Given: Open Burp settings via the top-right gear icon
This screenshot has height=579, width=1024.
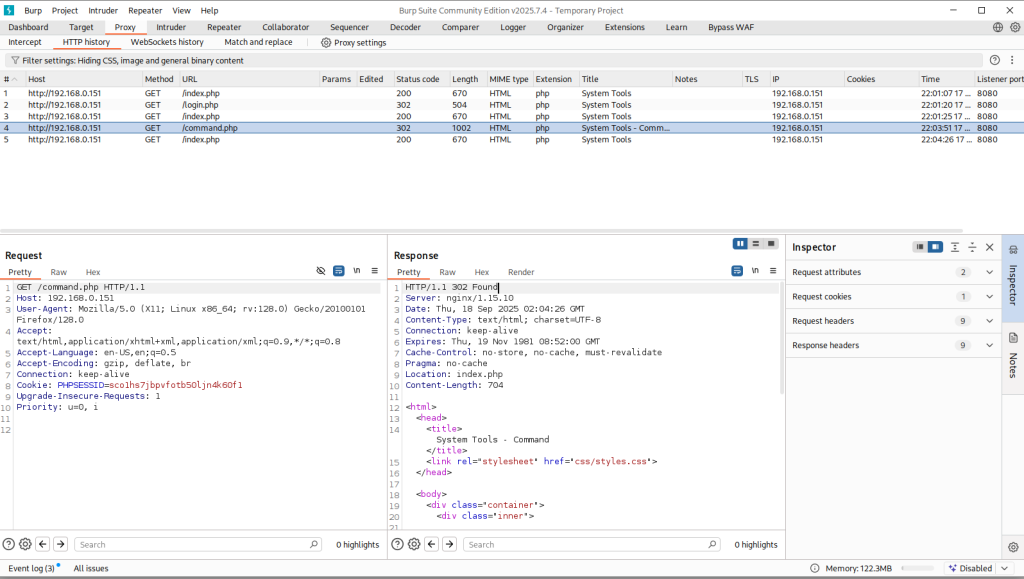Looking at the screenshot, I should pyautogui.click(x=1013, y=27).
